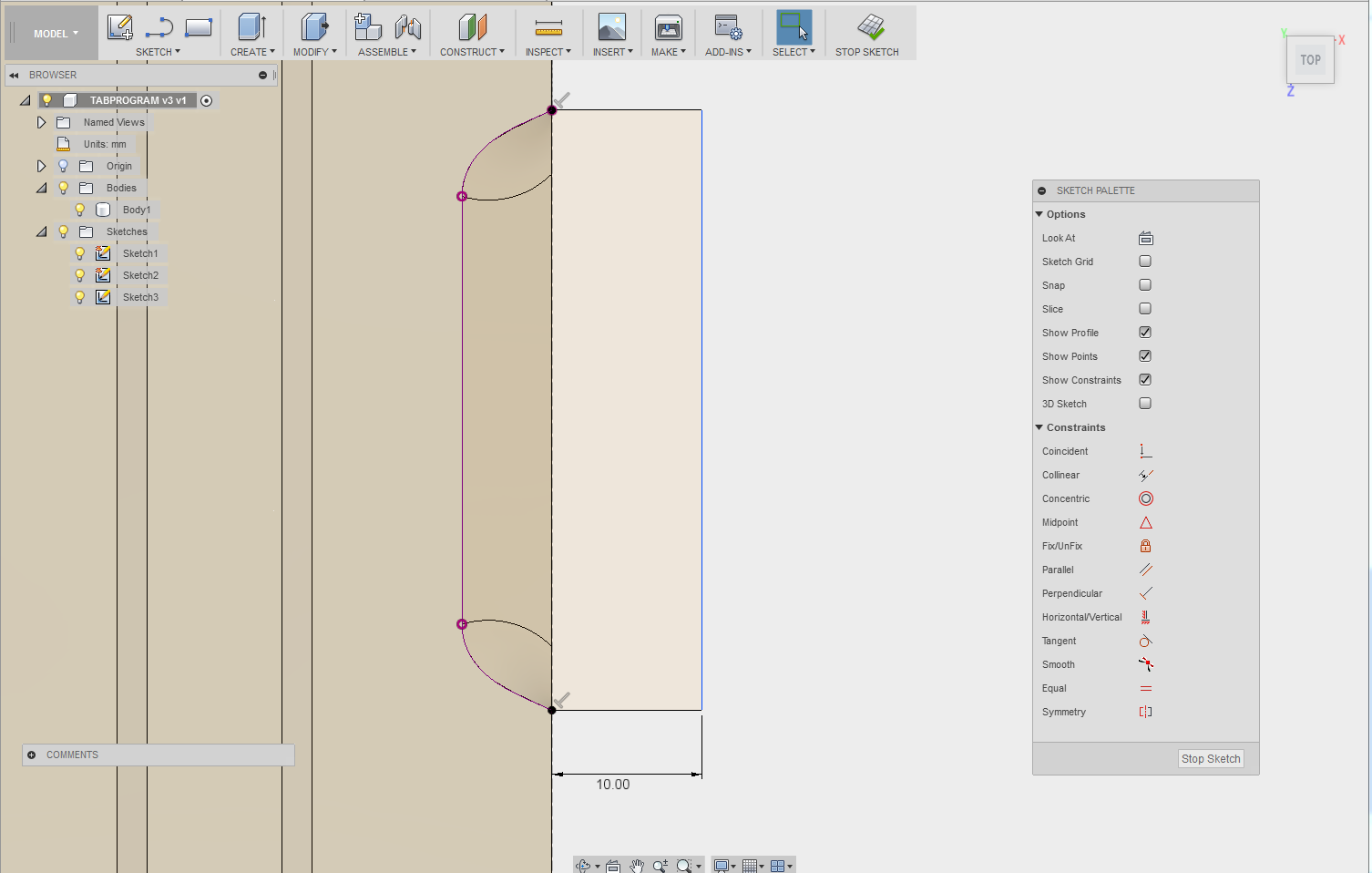Apply the Equal constraint

pyautogui.click(x=1146, y=688)
